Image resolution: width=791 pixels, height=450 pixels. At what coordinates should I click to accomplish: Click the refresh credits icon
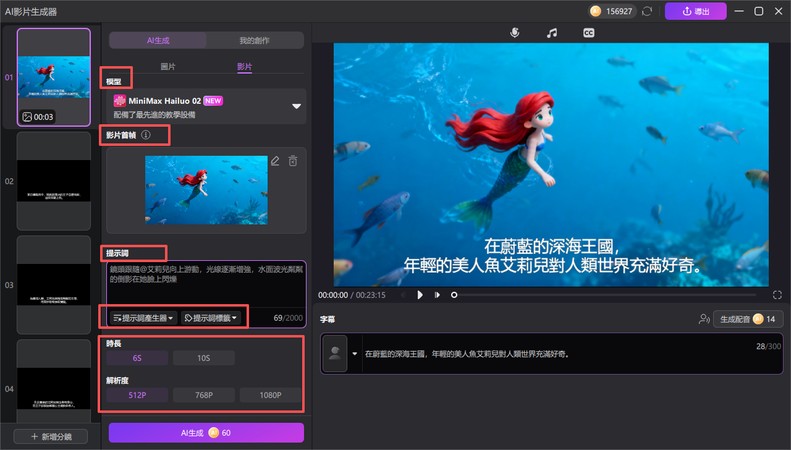[647, 11]
